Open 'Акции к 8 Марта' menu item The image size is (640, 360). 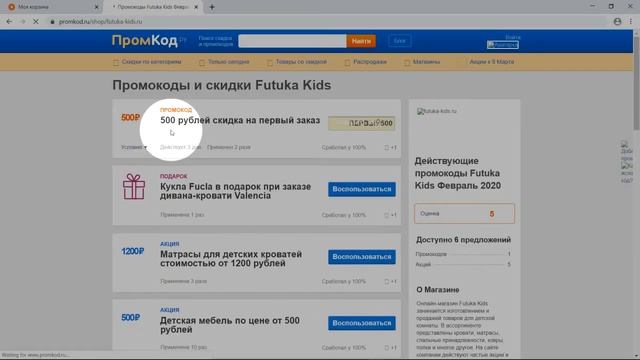point(491,62)
